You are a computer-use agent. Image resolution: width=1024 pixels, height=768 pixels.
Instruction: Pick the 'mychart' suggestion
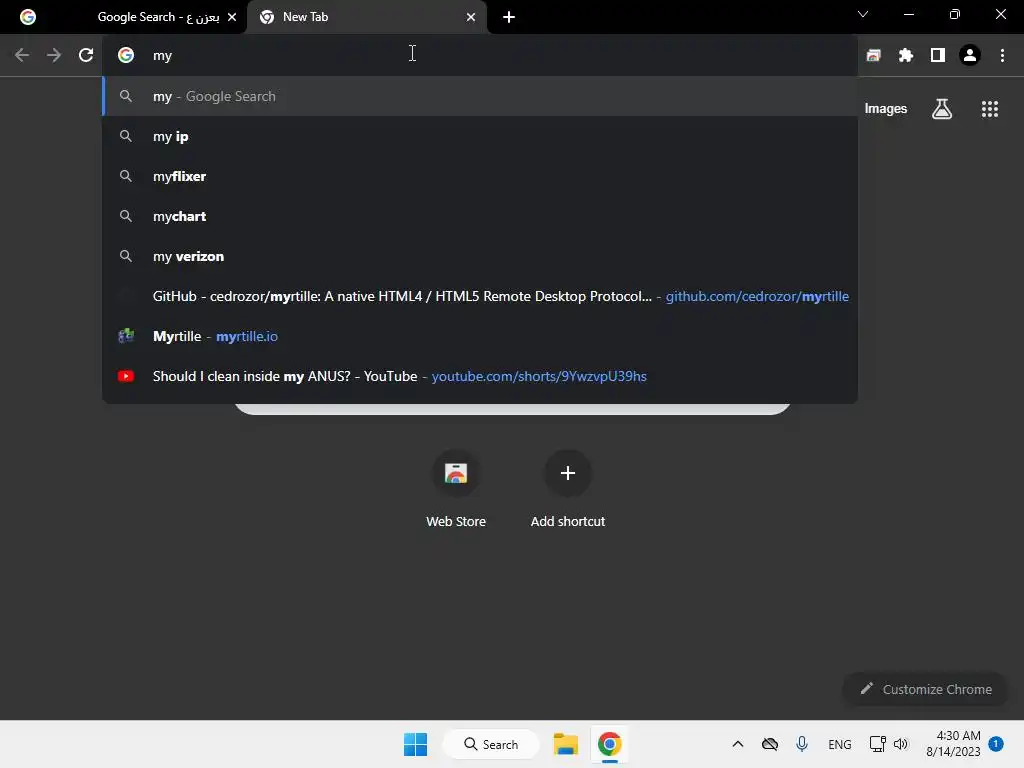click(481, 216)
